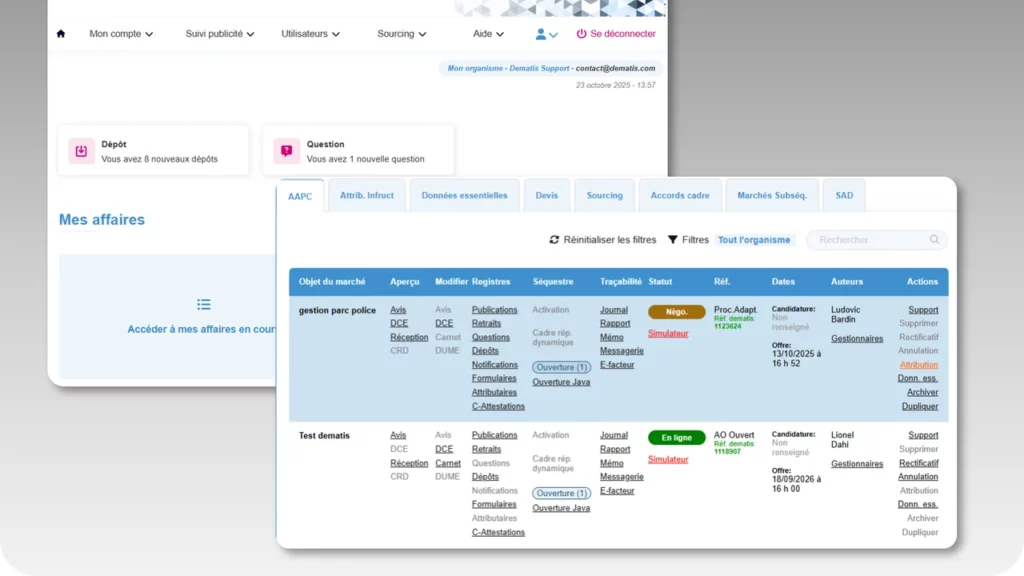Image resolution: width=1024 pixels, height=576 pixels.
Task: Open the Utilisateurs dropdown menu
Action: (310, 34)
